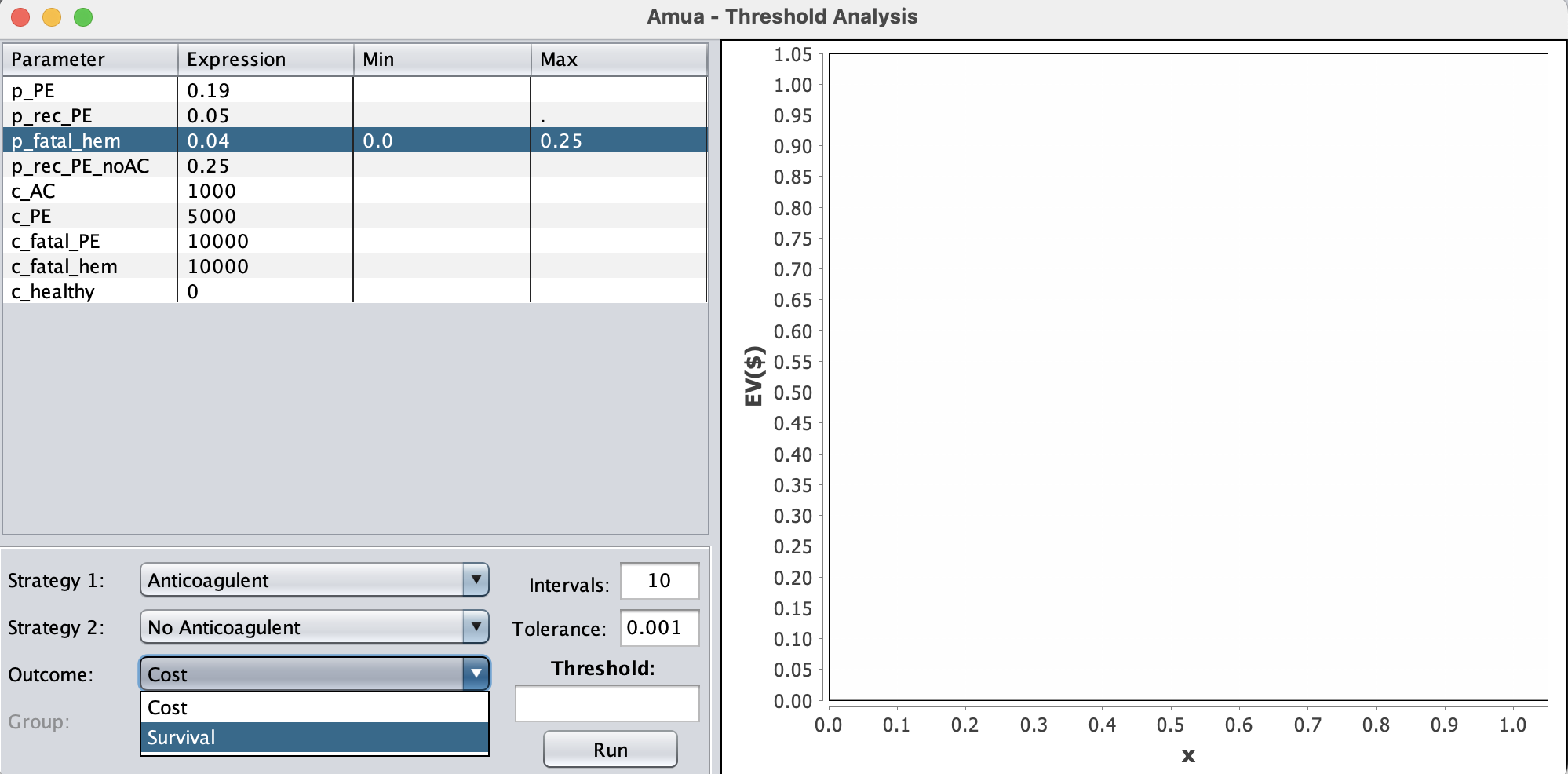This screenshot has height=774, width=1568.
Task: Click the empty Threshold result field
Action: (606, 703)
